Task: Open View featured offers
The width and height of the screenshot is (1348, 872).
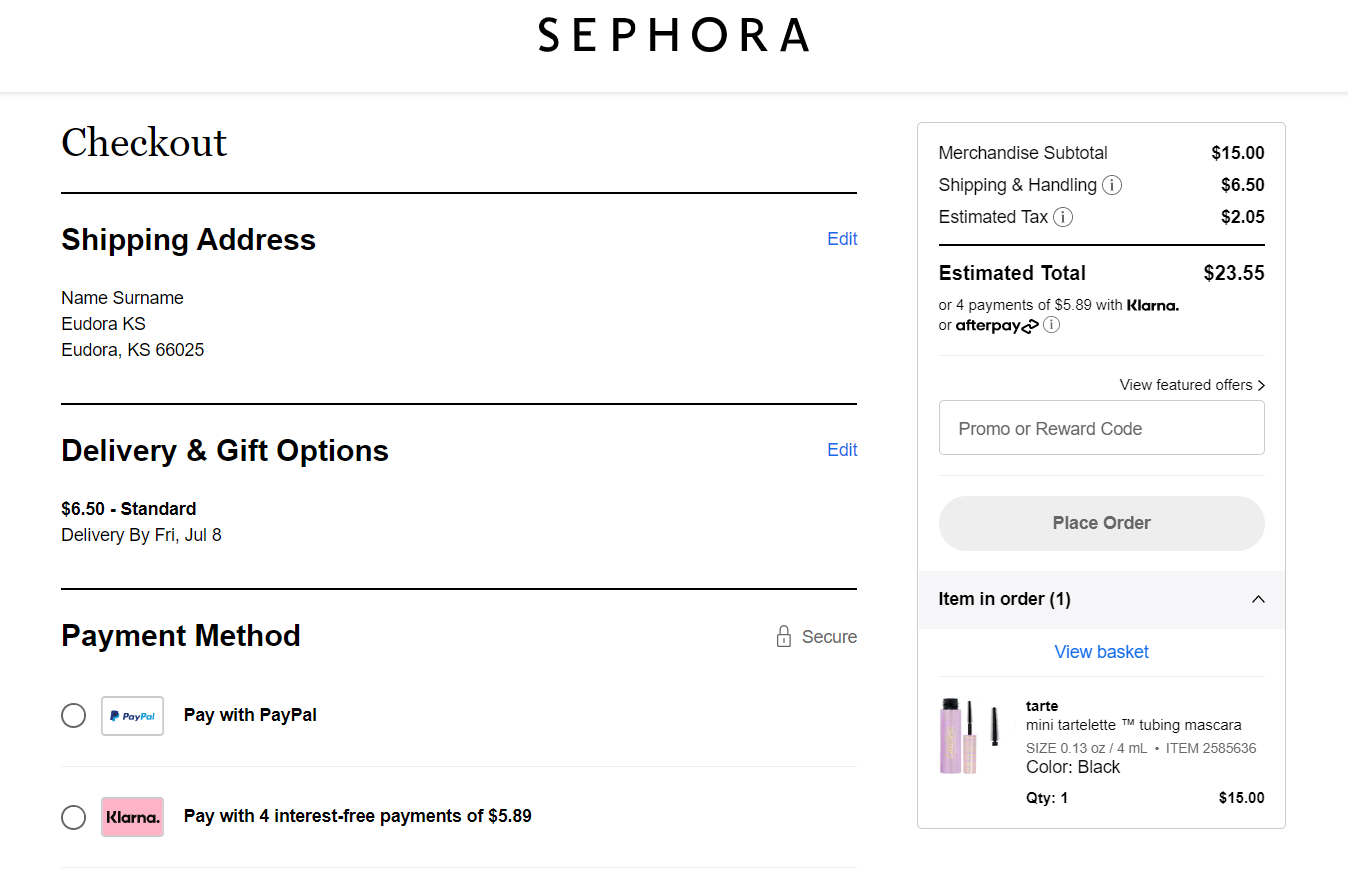Action: [x=1191, y=385]
